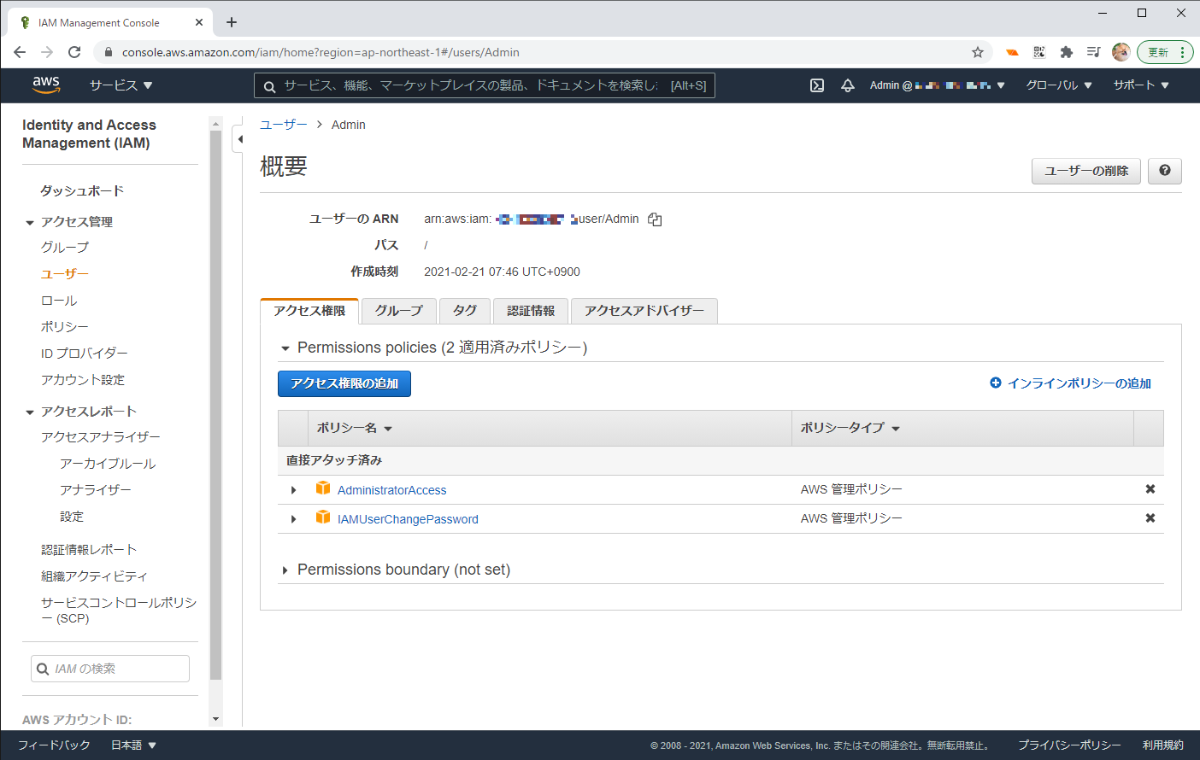Screen dimensions: 1200x760
Task: Open ロール in the sidebar
Action: (59, 300)
